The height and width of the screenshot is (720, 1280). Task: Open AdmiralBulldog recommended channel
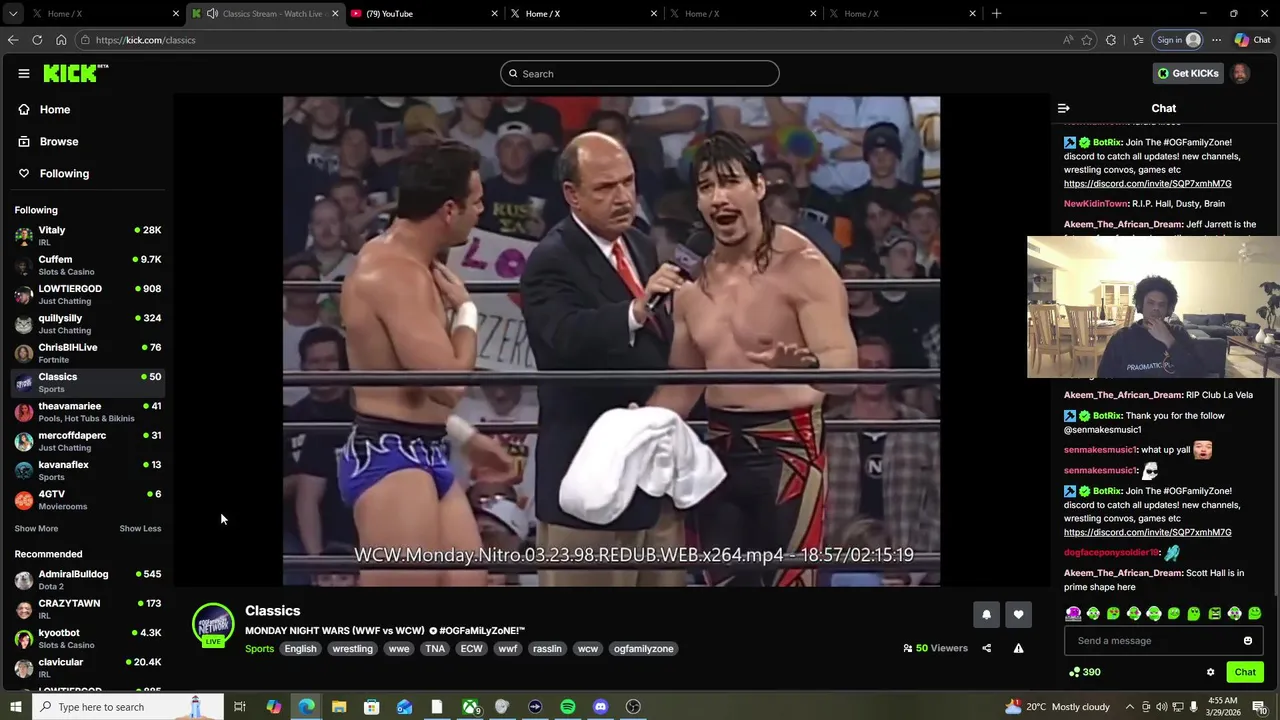point(88,580)
